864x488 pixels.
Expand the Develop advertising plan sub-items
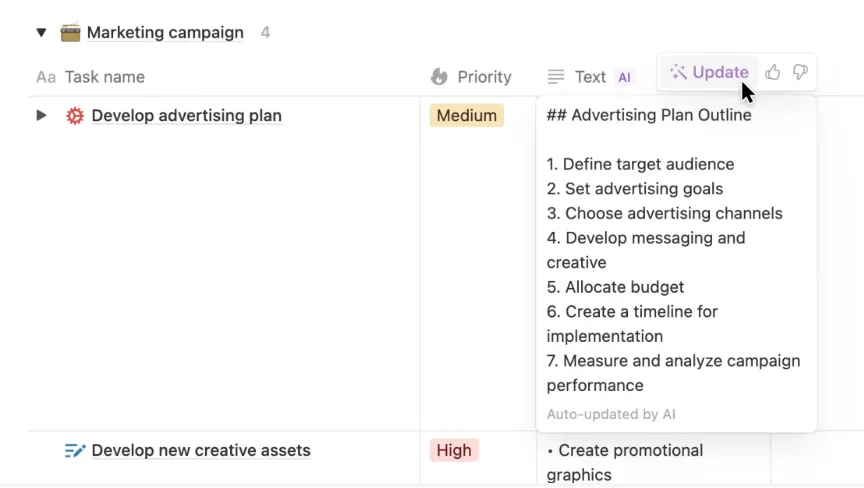(x=41, y=115)
